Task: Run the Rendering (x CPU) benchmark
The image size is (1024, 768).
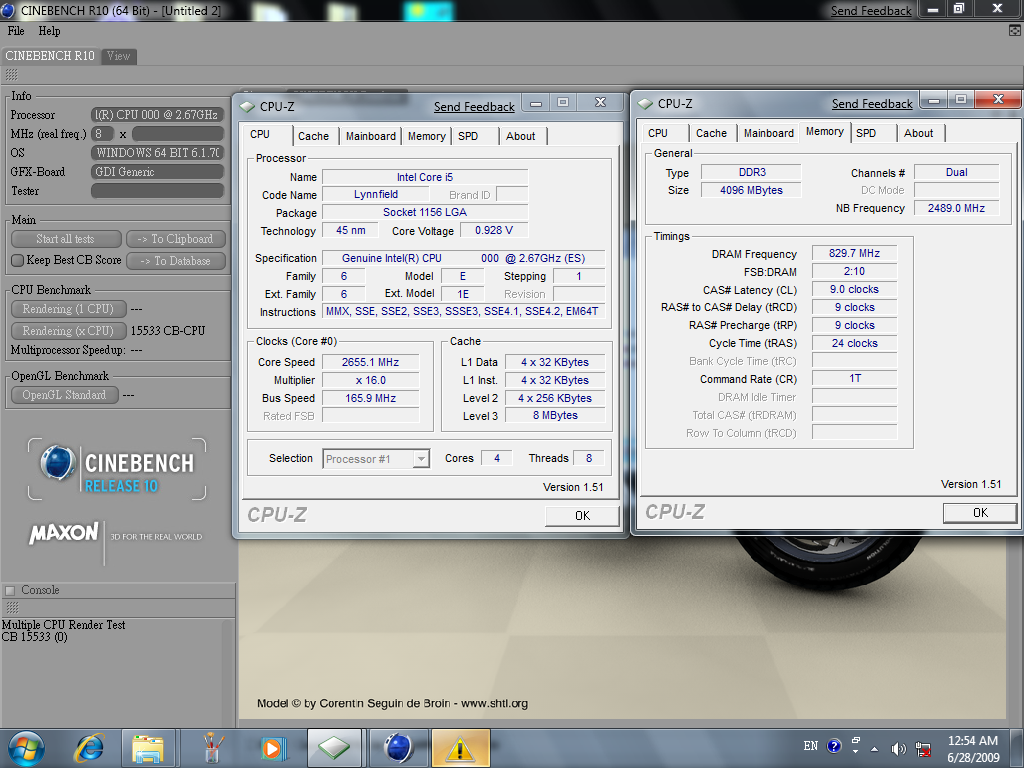Action: click(x=68, y=330)
